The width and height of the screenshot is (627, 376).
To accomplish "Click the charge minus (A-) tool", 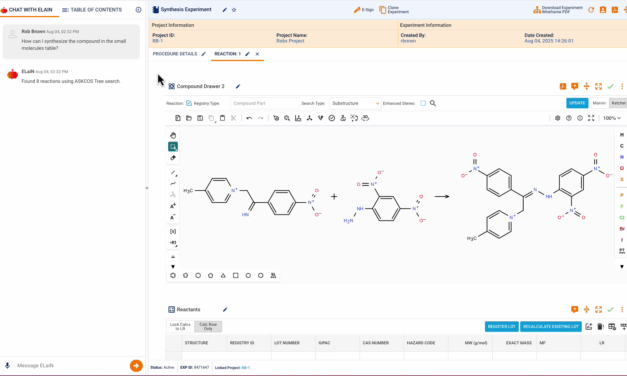I will pyautogui.click(x=173, y=217).
